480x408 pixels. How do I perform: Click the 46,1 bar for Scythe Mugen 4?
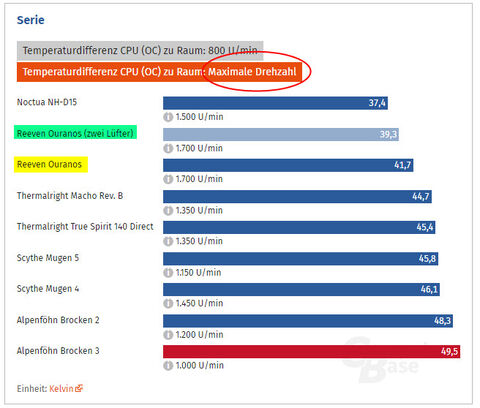[x=301, y=289]
